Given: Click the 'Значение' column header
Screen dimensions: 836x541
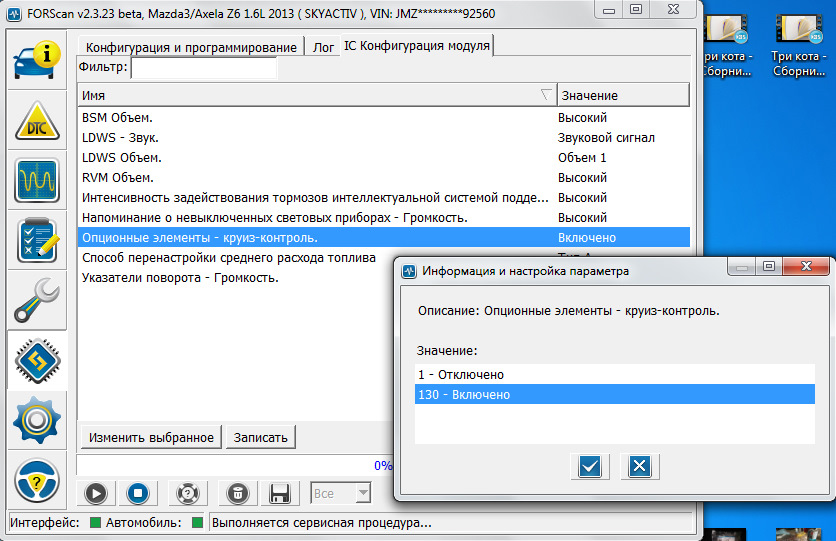Looking at the screenshot, I should [x=623, y=95].
